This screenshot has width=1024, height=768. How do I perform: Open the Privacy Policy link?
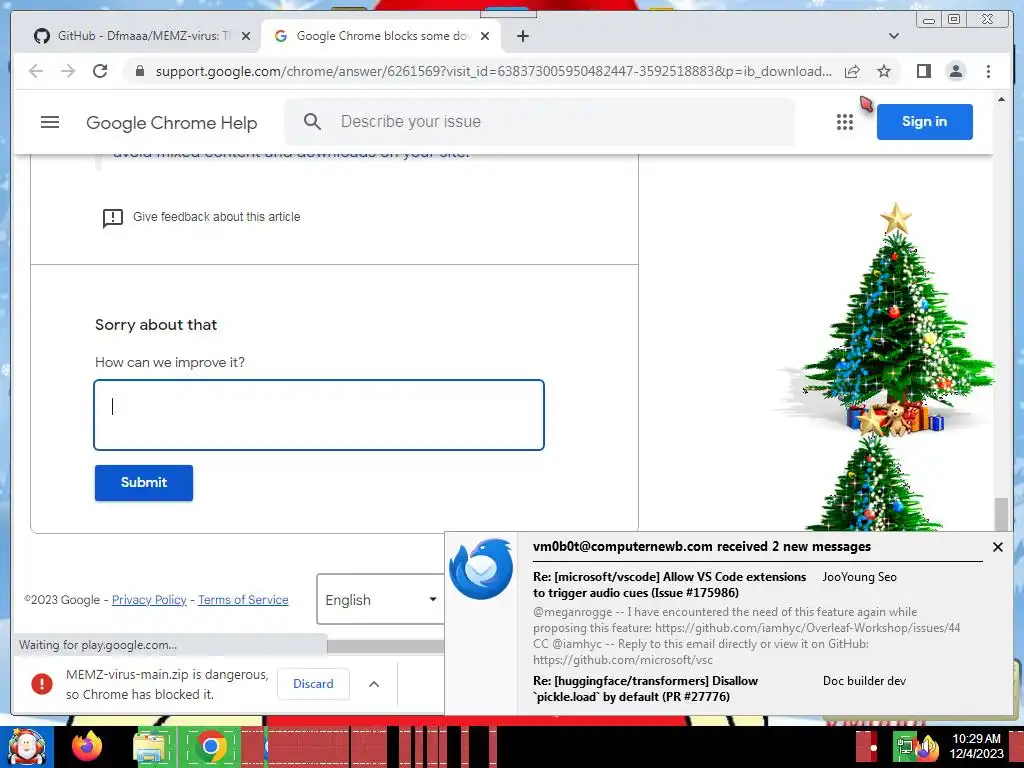(149, 600)
